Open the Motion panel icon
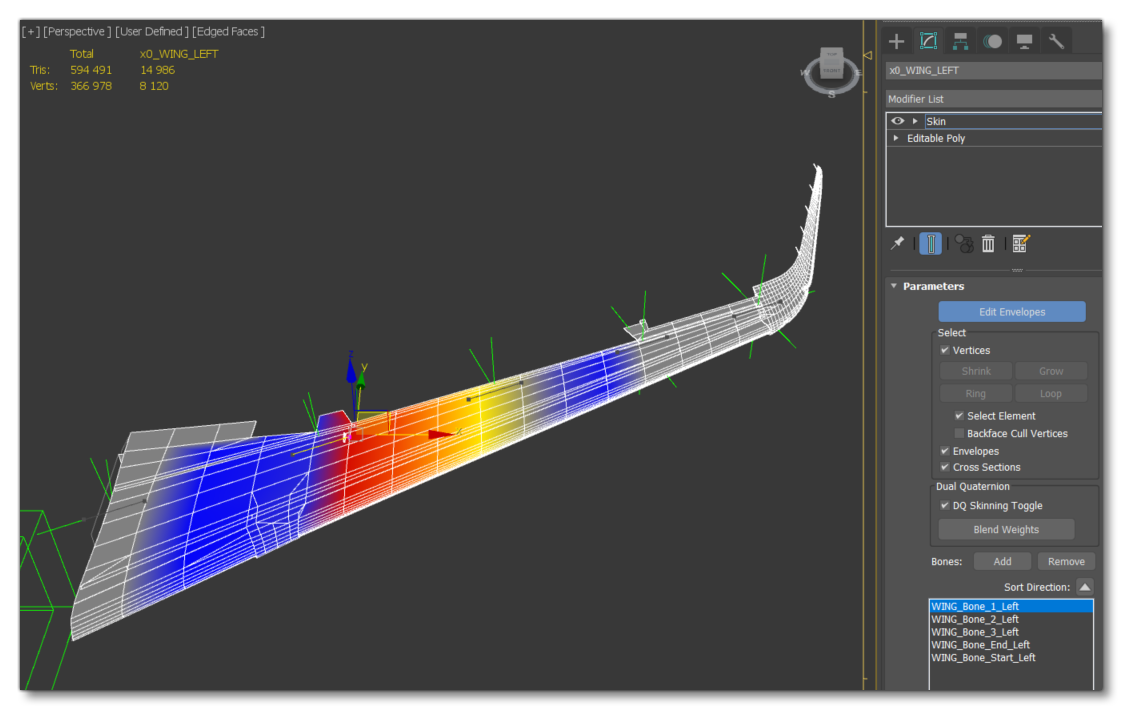 (992, 41)
